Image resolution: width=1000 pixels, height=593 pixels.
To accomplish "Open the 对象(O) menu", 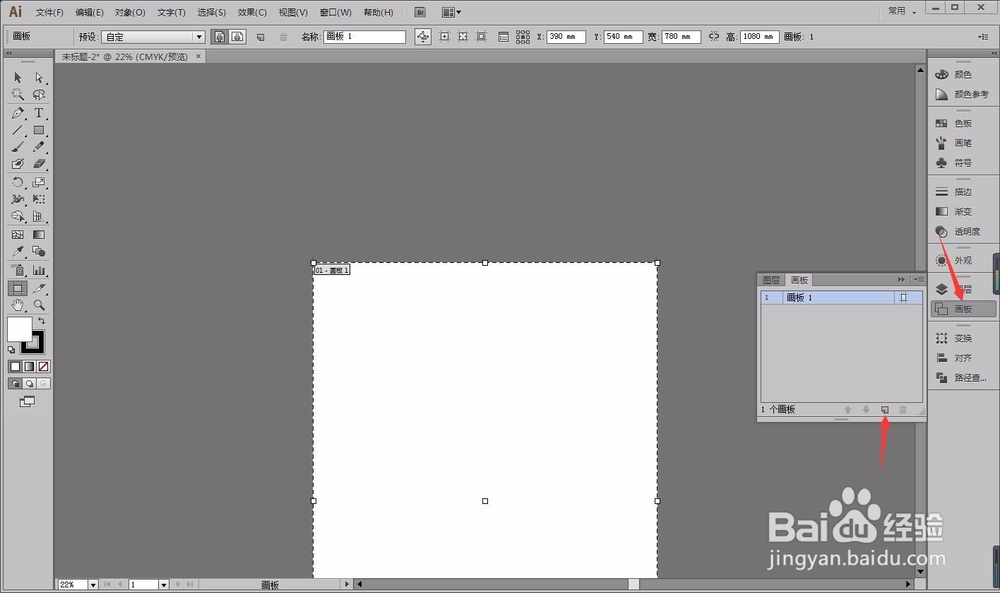I will (x=129, y=12).
